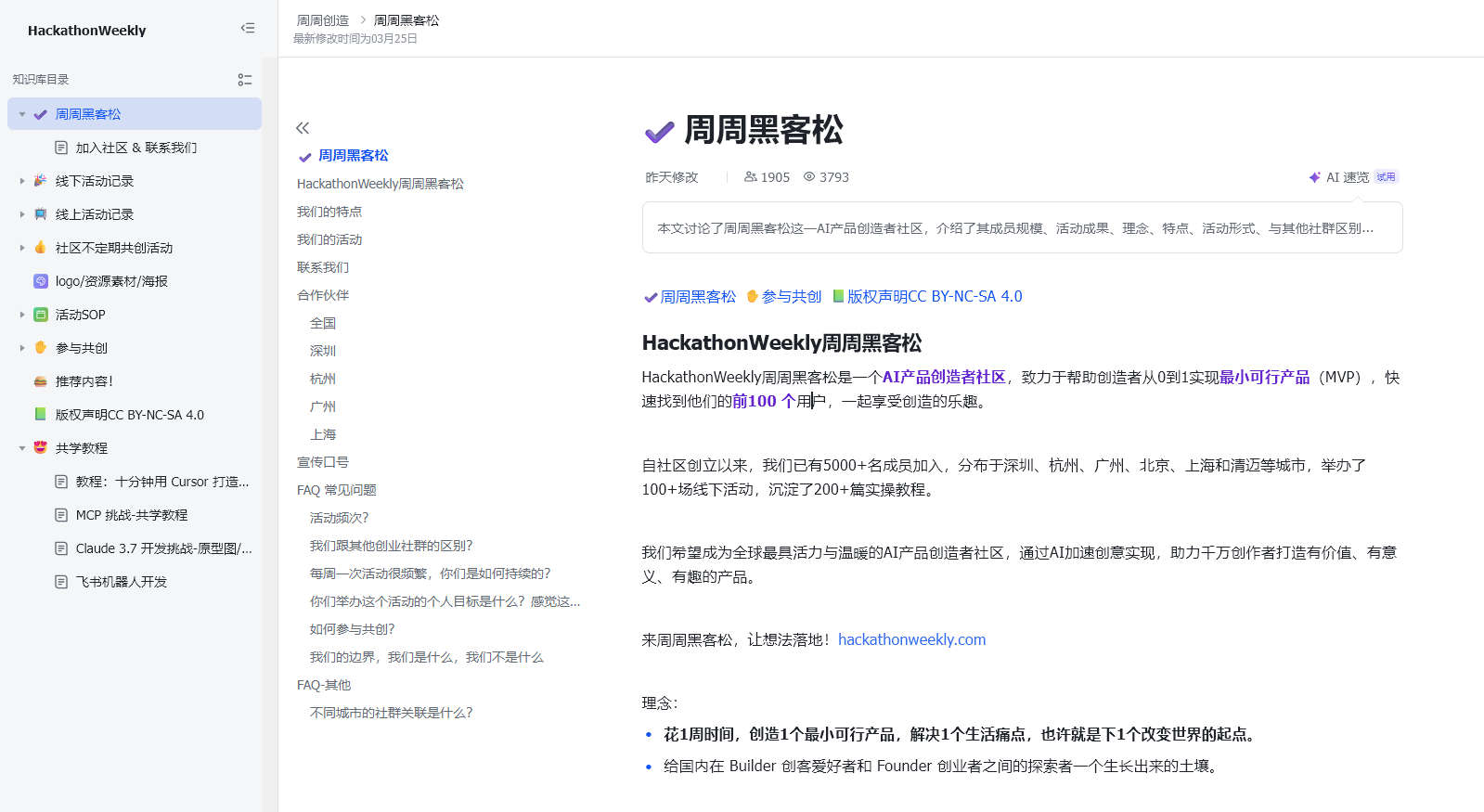Jump to 如何参与共创? in outline

(353, 629)
